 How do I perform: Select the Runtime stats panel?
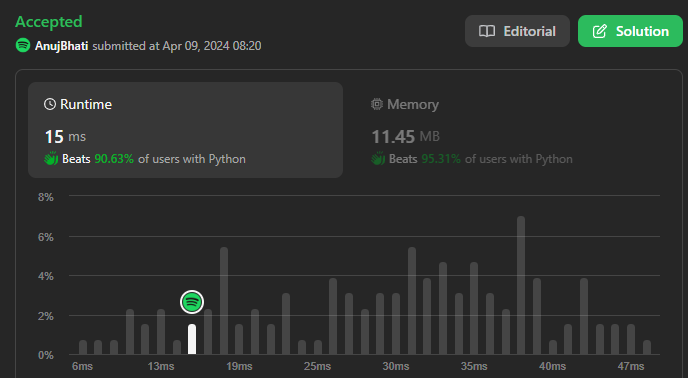click(185, 130)
